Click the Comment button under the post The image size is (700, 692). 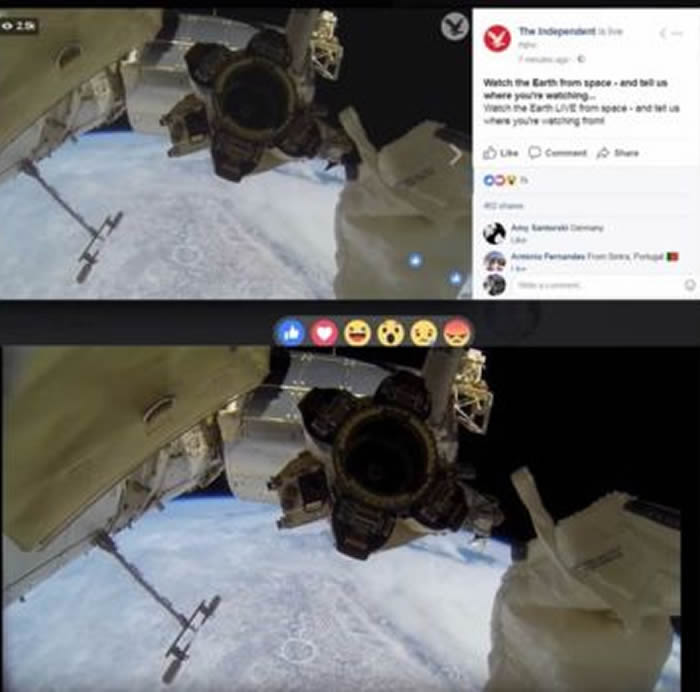(558, 153)
